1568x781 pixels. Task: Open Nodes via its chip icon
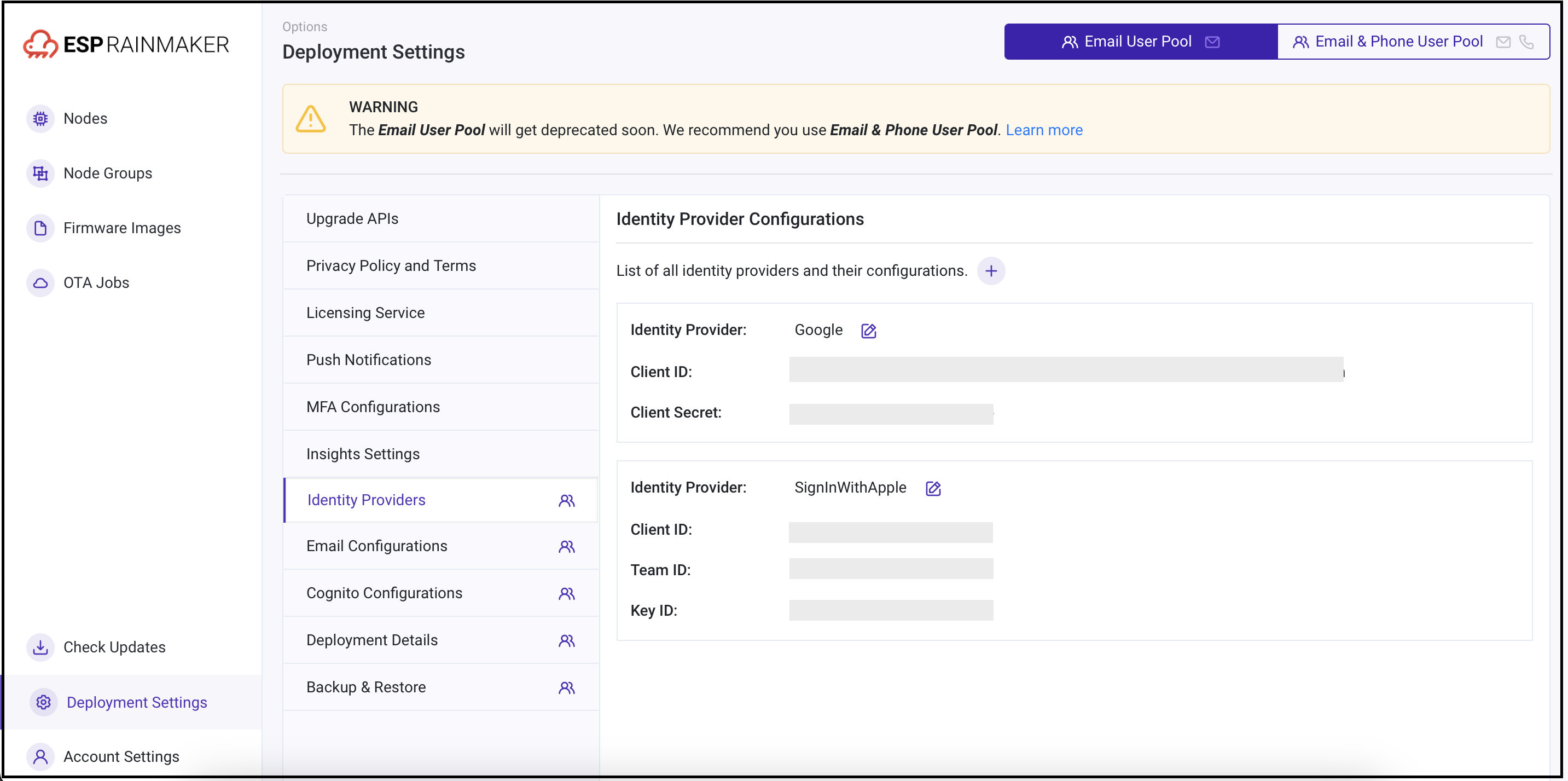tap(40, 118)
